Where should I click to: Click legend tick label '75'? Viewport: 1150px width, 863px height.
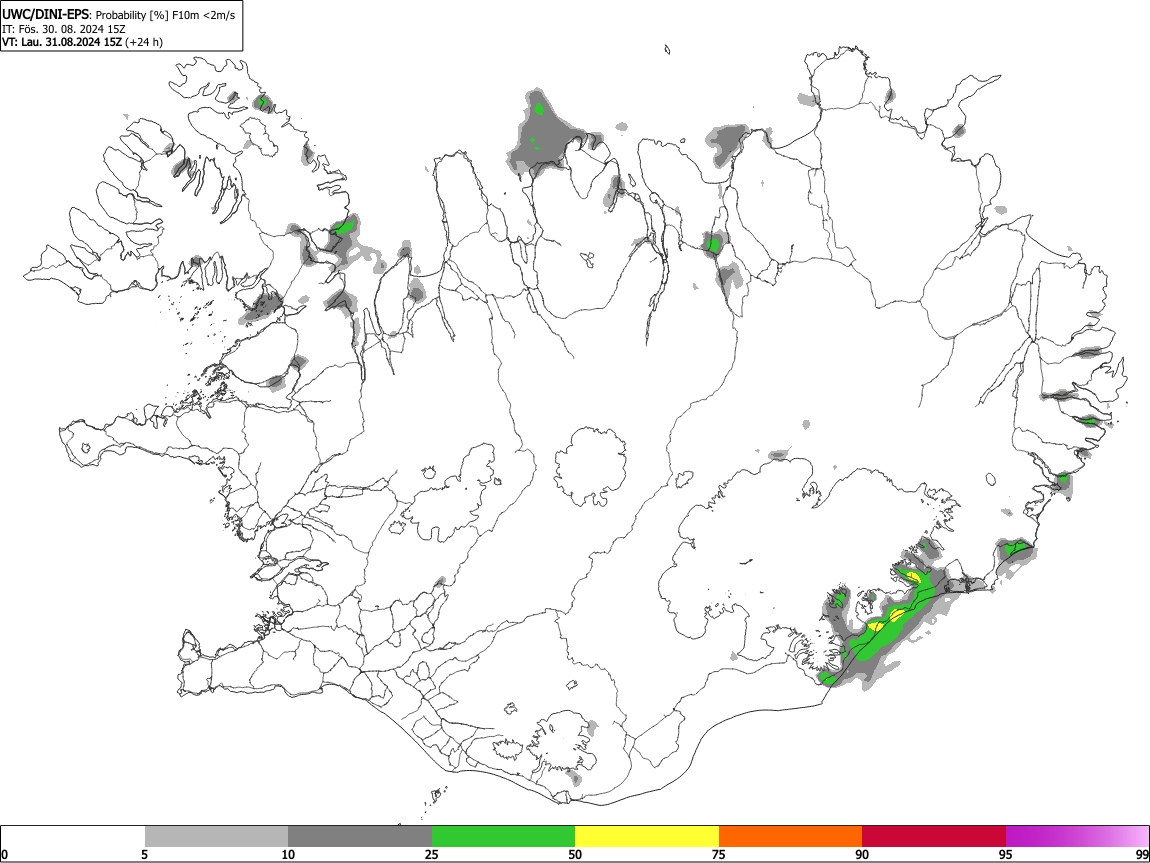click(719, 854)
